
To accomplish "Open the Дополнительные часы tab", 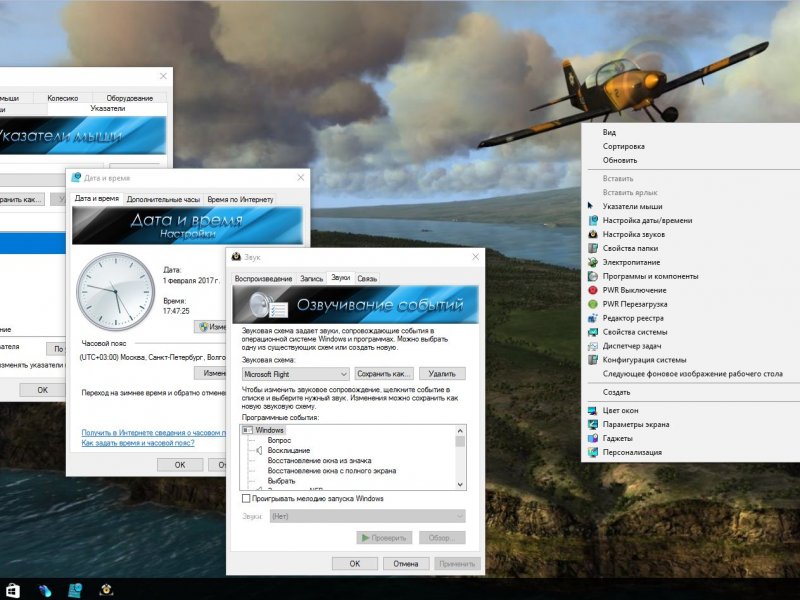I will click(x=163, y=199).
